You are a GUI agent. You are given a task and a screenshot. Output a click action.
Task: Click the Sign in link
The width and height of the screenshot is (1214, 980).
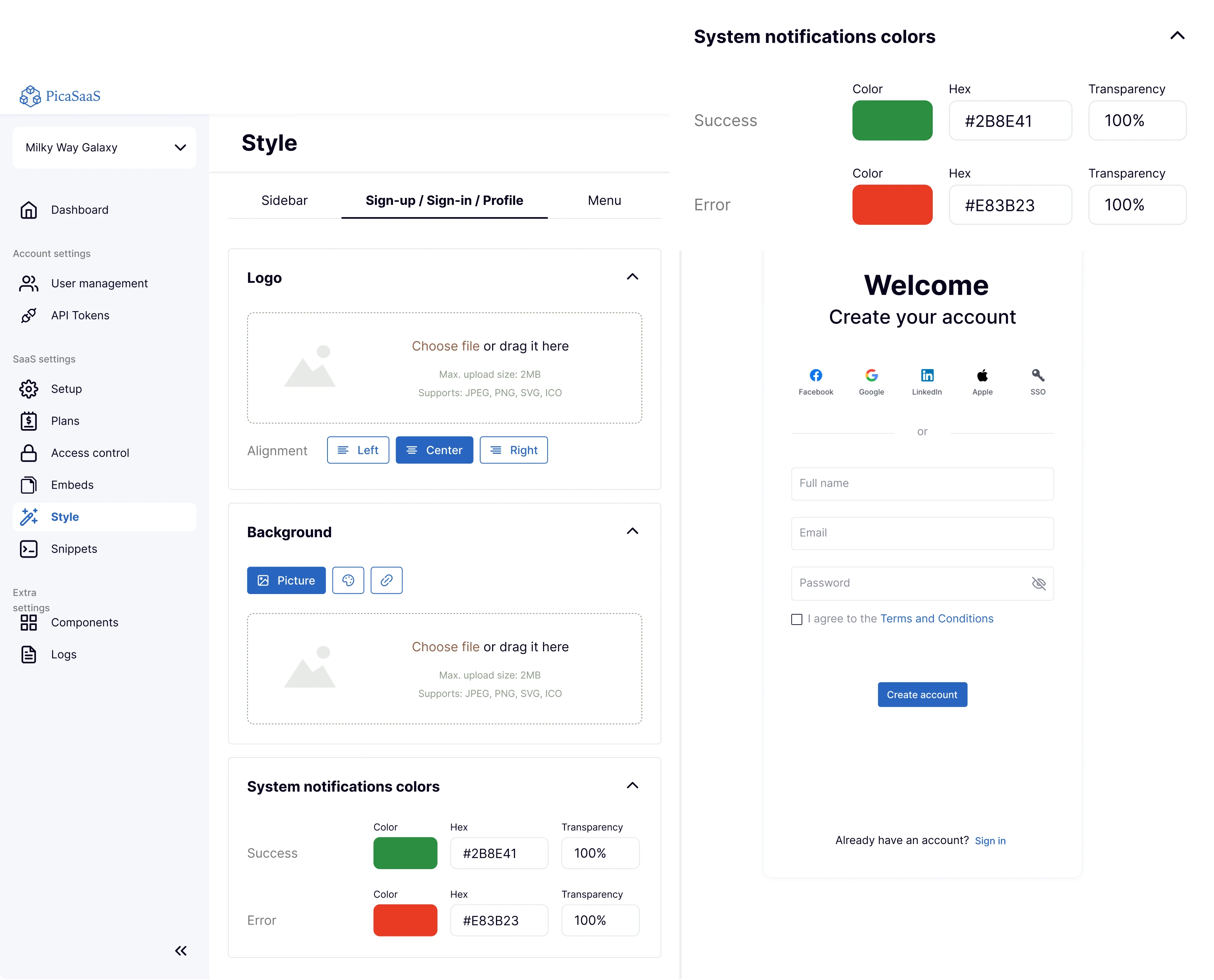tap(990, 841)
